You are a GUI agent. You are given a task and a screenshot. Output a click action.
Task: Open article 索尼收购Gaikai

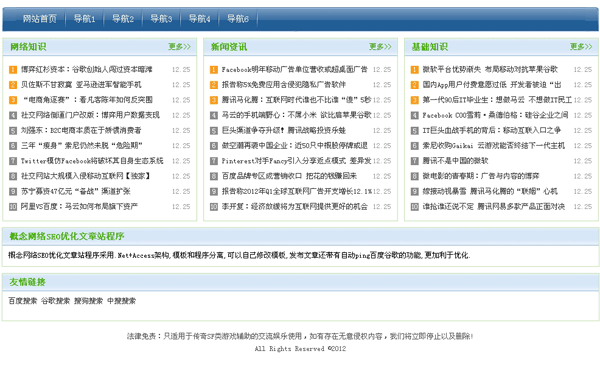(494, 146)
